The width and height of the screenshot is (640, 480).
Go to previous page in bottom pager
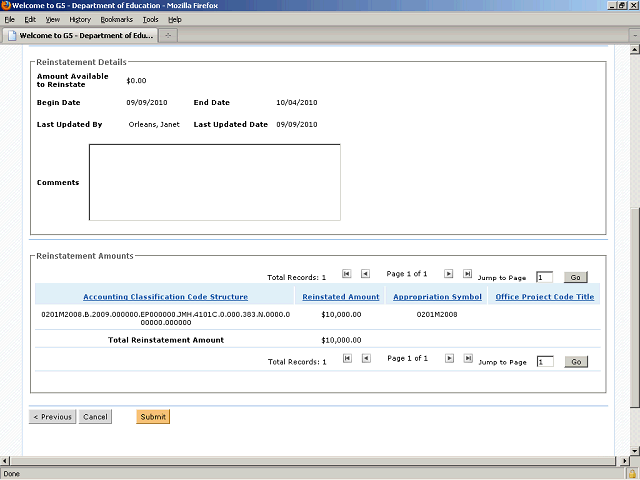[366, 358]
